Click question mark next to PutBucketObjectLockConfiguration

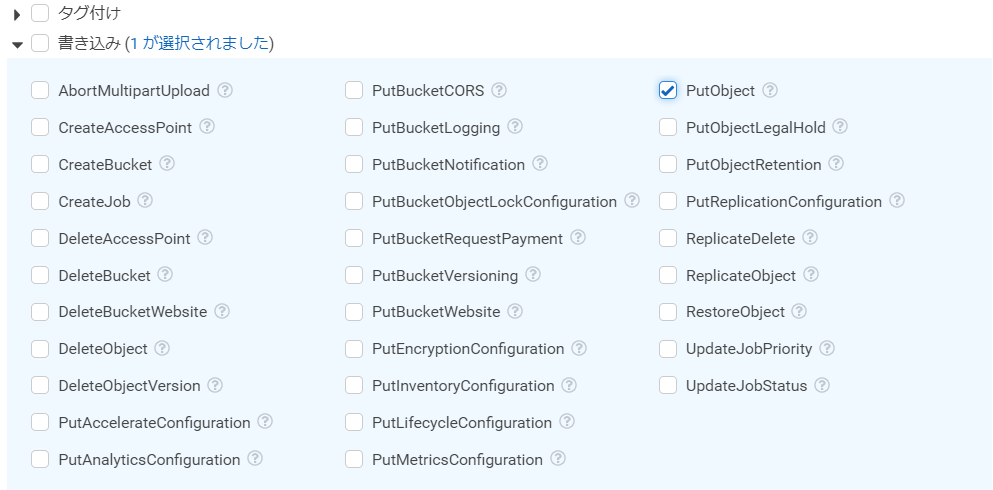pos(631,201)
